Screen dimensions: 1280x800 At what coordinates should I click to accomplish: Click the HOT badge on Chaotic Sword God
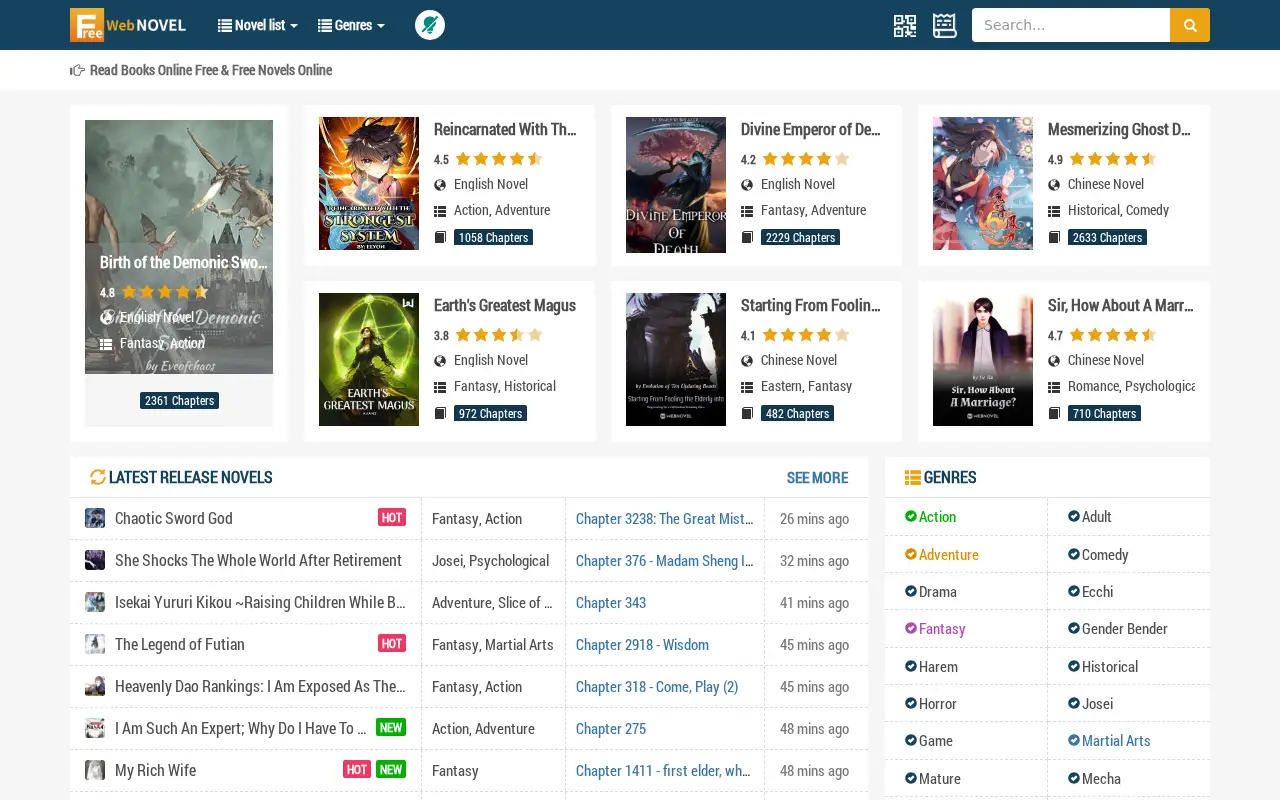(x=392, y=517)
